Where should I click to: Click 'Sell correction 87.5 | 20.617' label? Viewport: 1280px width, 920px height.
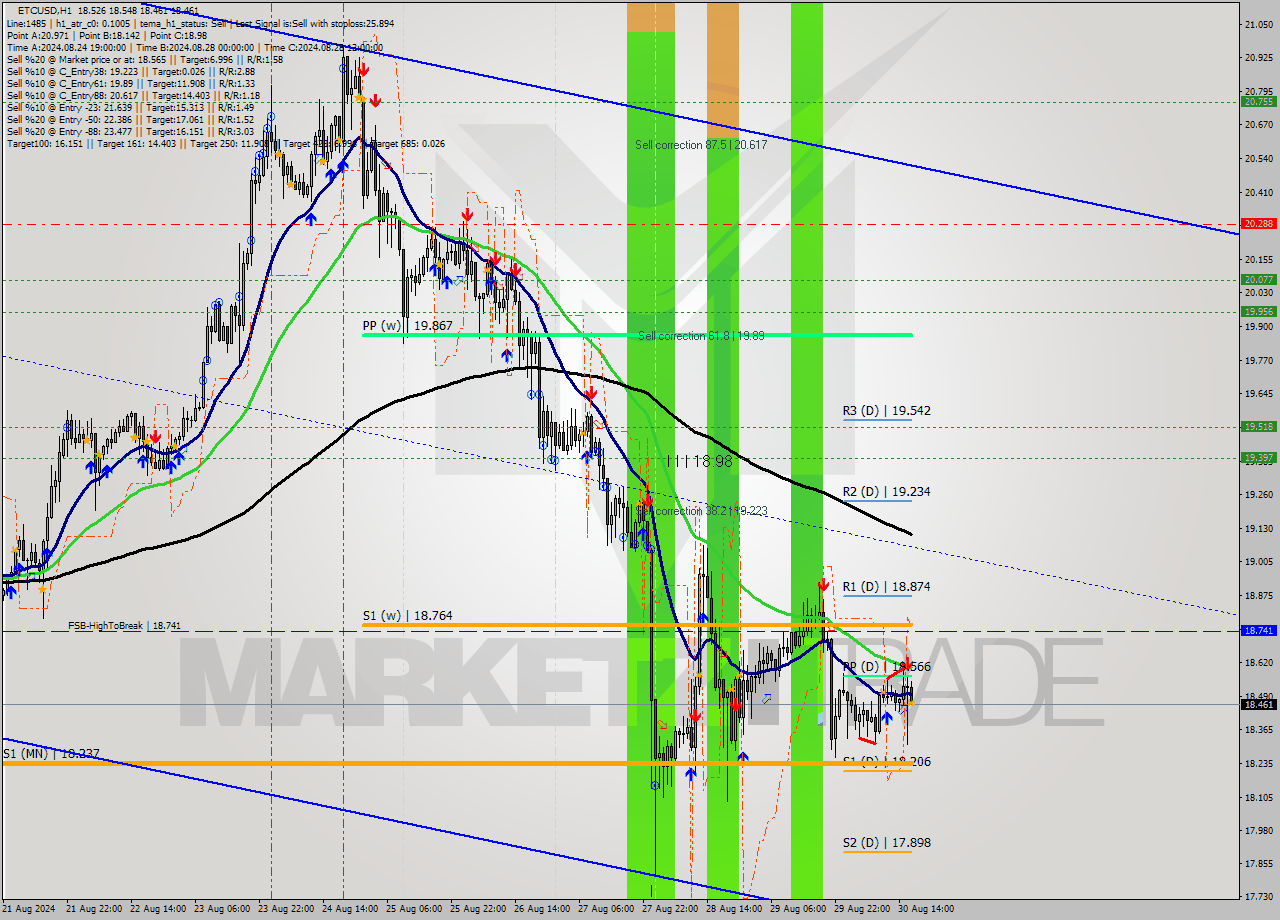pos(701,145)
